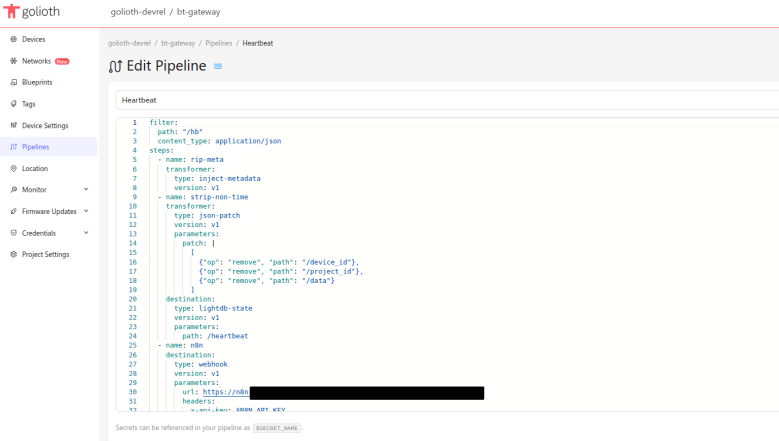The height and width of the screenshot is (441, 779).
Task: Click the remove /project_id patch line
Action: point(281,271)
